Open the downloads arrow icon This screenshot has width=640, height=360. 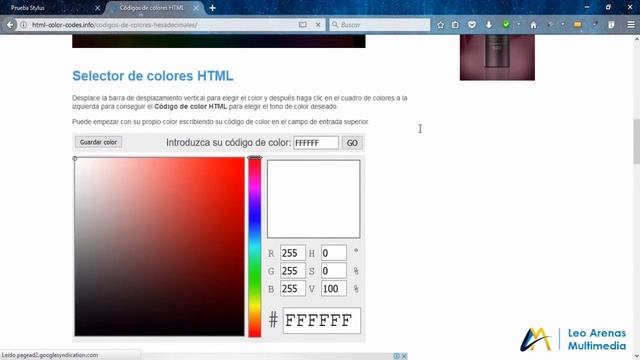pos(489,25)
